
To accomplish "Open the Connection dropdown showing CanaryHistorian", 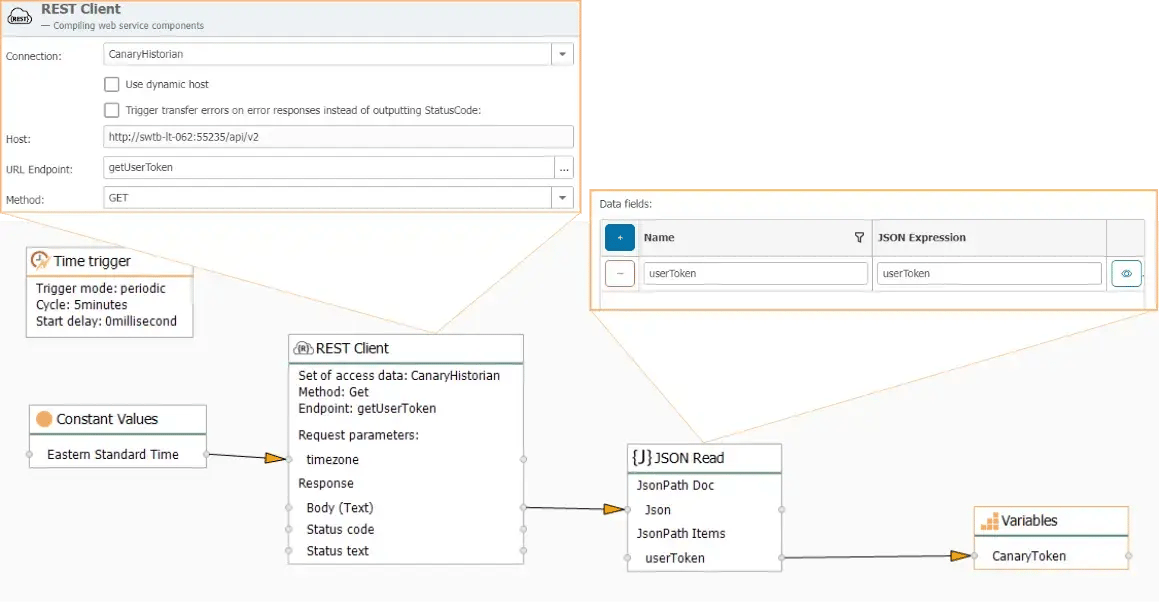I will coord(562,53).
